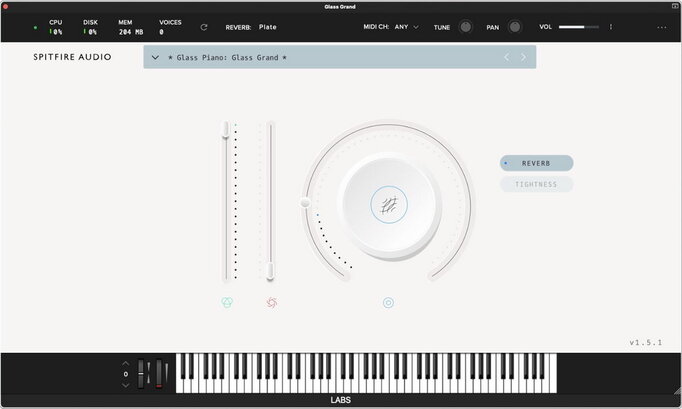Select the REVERB knob assignment button
This screenshot has height=409, width=682.
536,163
